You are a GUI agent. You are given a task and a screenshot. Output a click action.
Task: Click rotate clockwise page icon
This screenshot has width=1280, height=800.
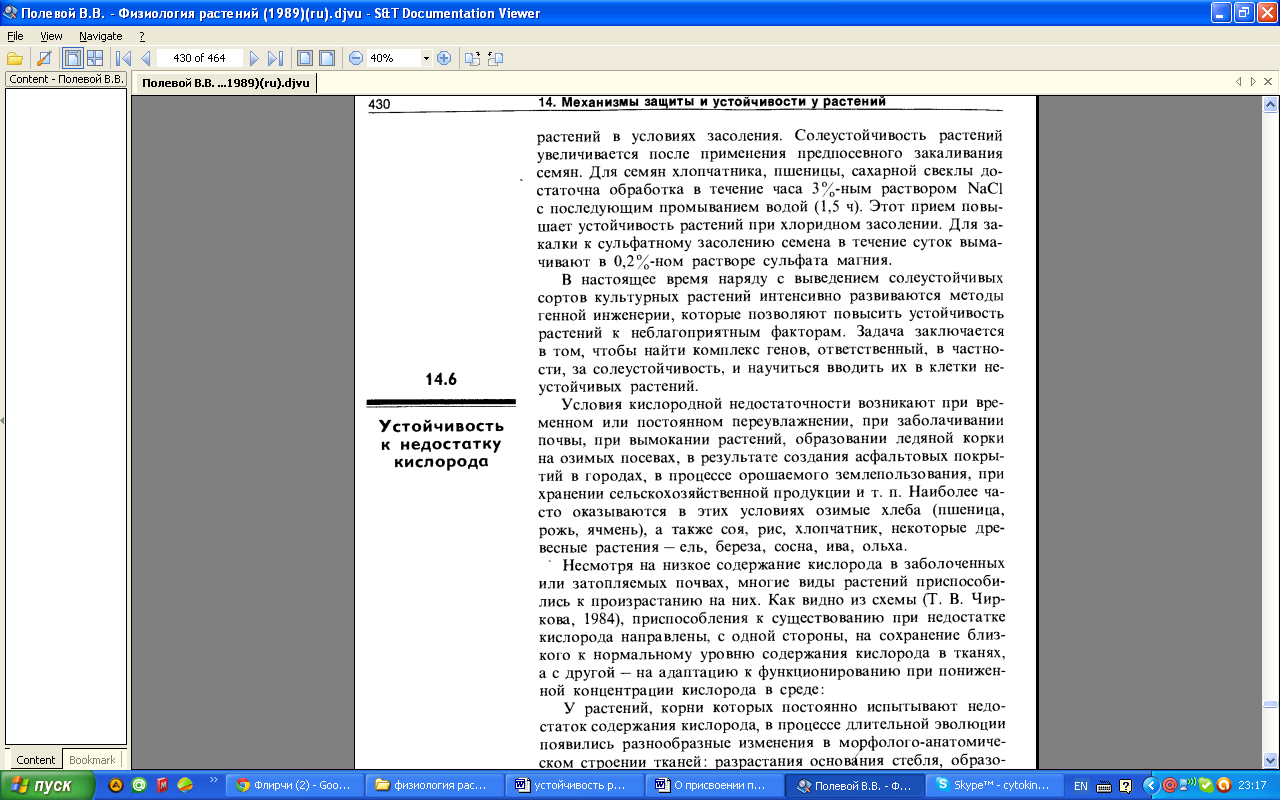(x=473, y=58)
